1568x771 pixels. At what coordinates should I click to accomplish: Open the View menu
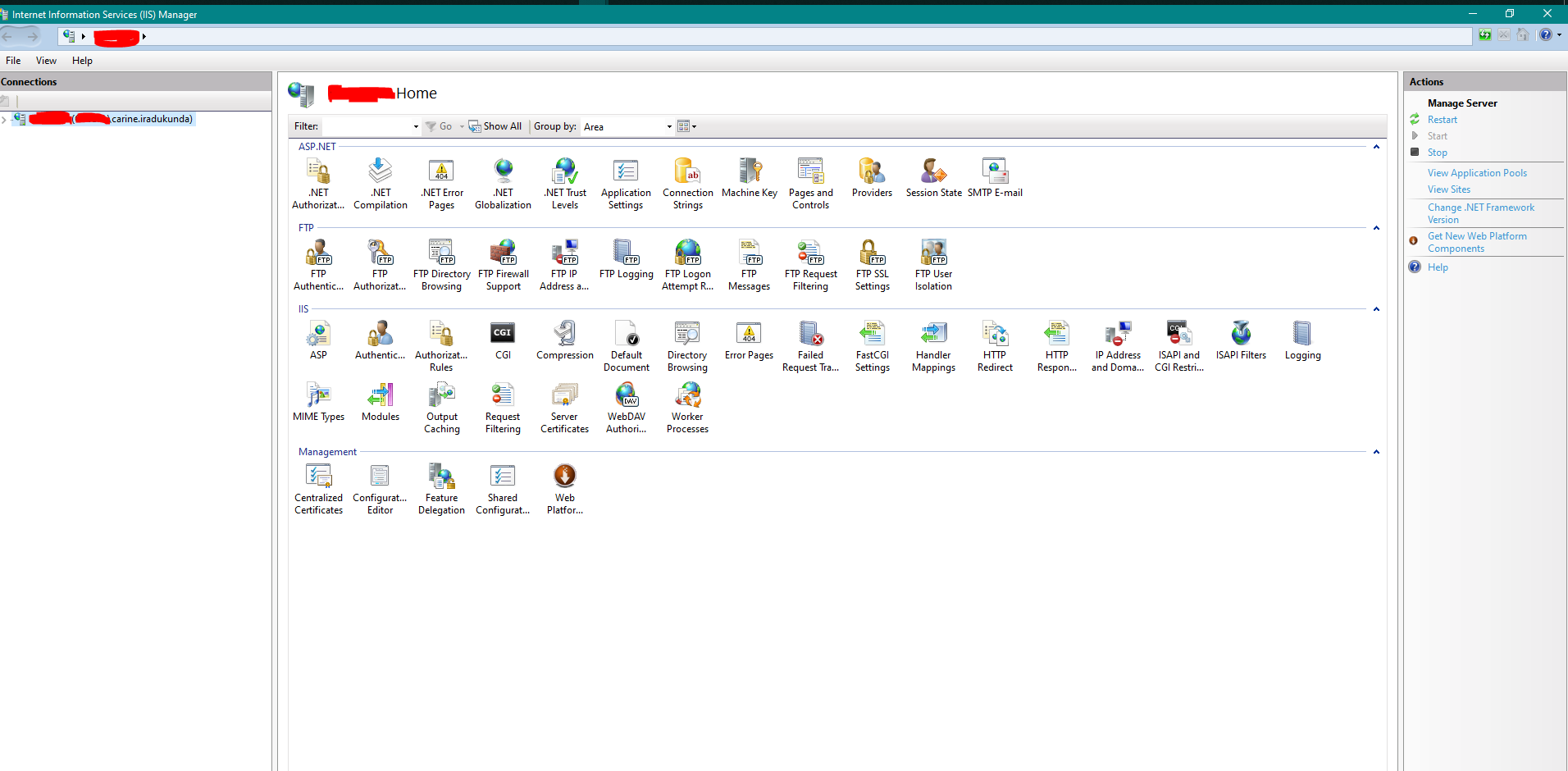point(46,61)
